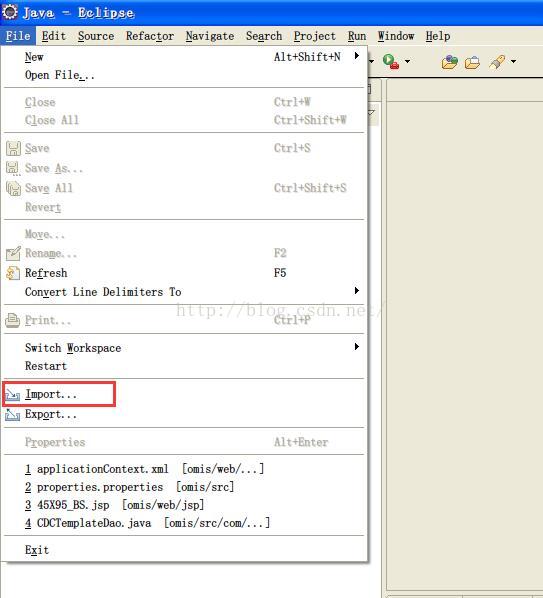This screenshot has height=598, width=543.
Task: Open recent file applicationContext.xml
Action: tap(184, 469)
